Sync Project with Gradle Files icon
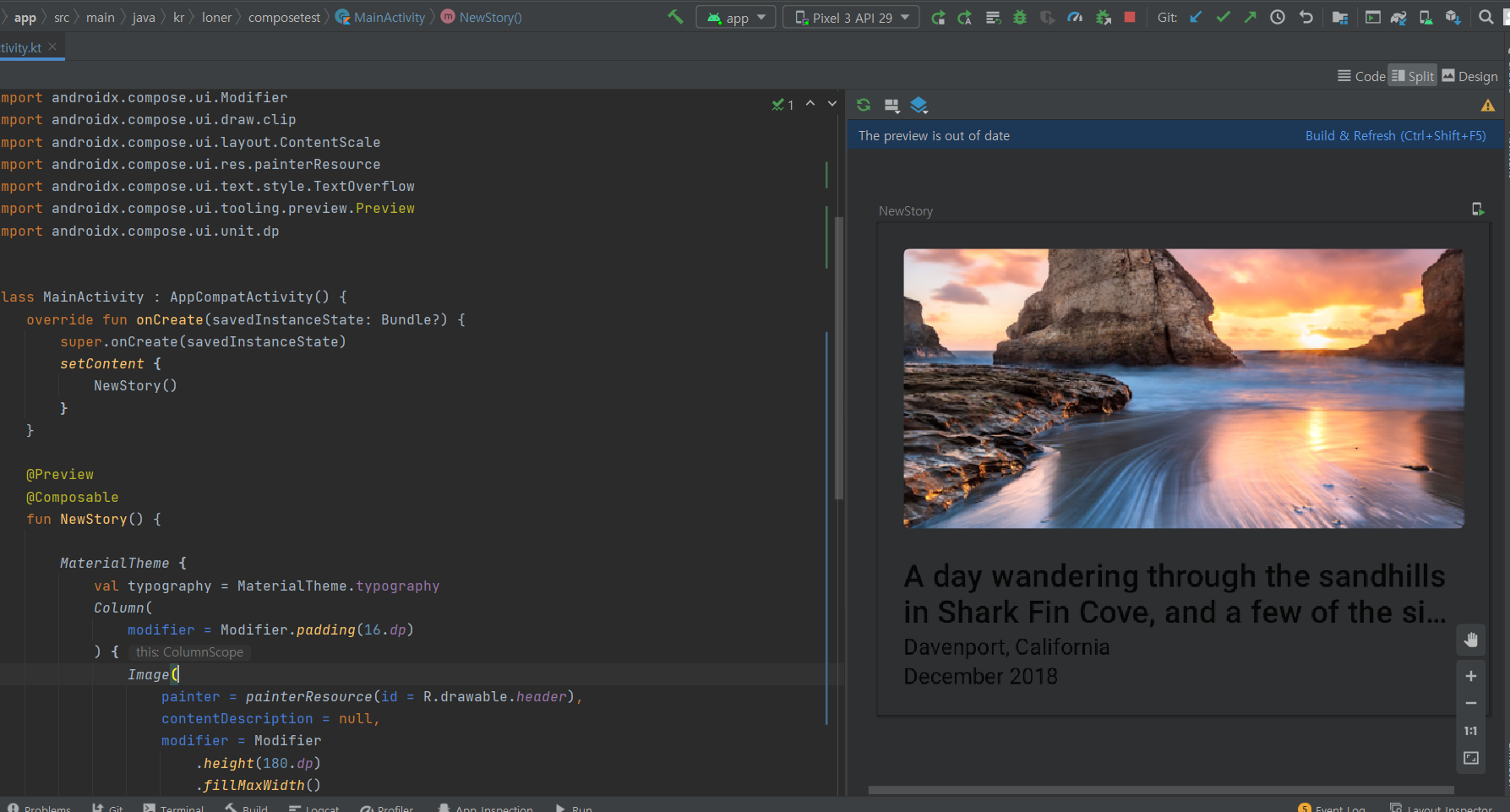 coord(1398,17)
